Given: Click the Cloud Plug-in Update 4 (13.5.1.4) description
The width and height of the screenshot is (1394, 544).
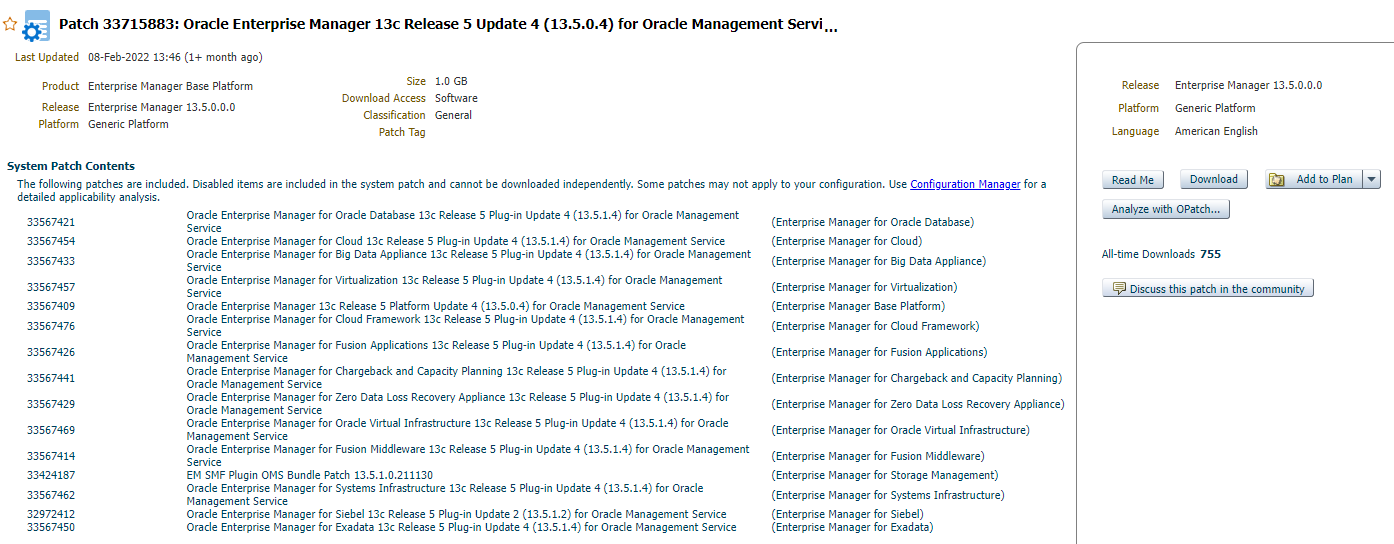Looking at the screenshot, I should (455, 242).
